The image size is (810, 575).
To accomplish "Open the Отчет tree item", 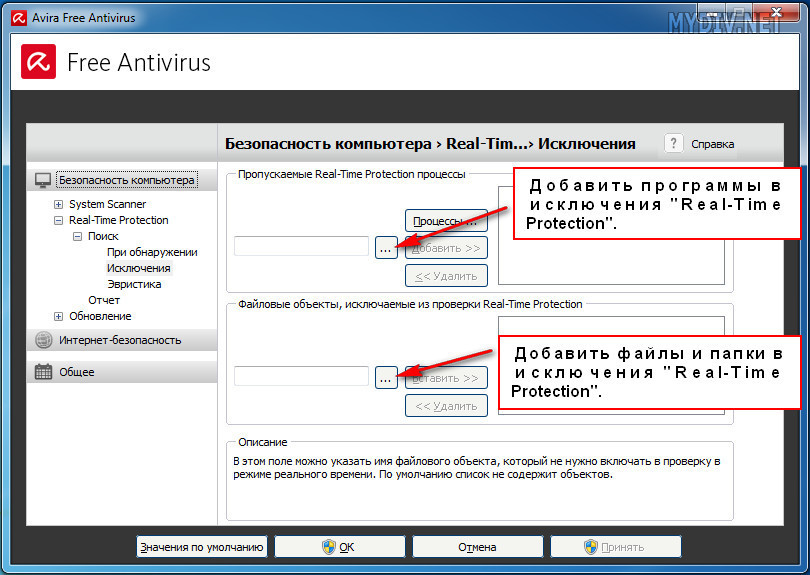I will [104, 300].
